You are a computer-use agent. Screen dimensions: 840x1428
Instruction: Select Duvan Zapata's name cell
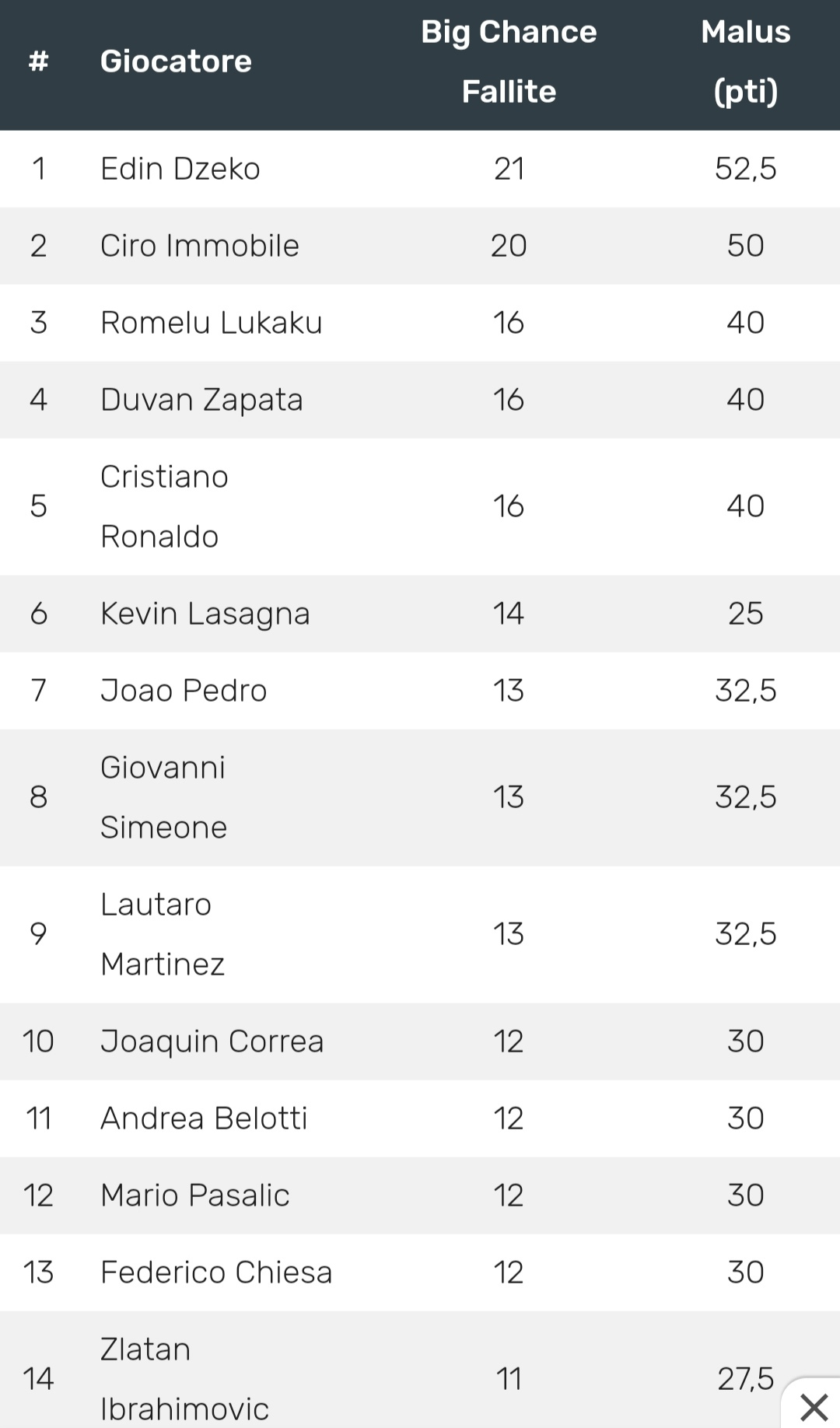(201, 400)
